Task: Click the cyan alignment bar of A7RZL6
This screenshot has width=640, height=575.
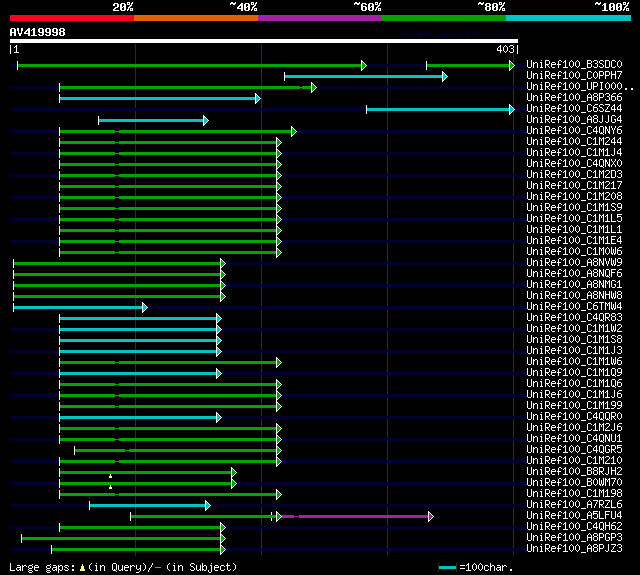Action: tap(147, 506)
